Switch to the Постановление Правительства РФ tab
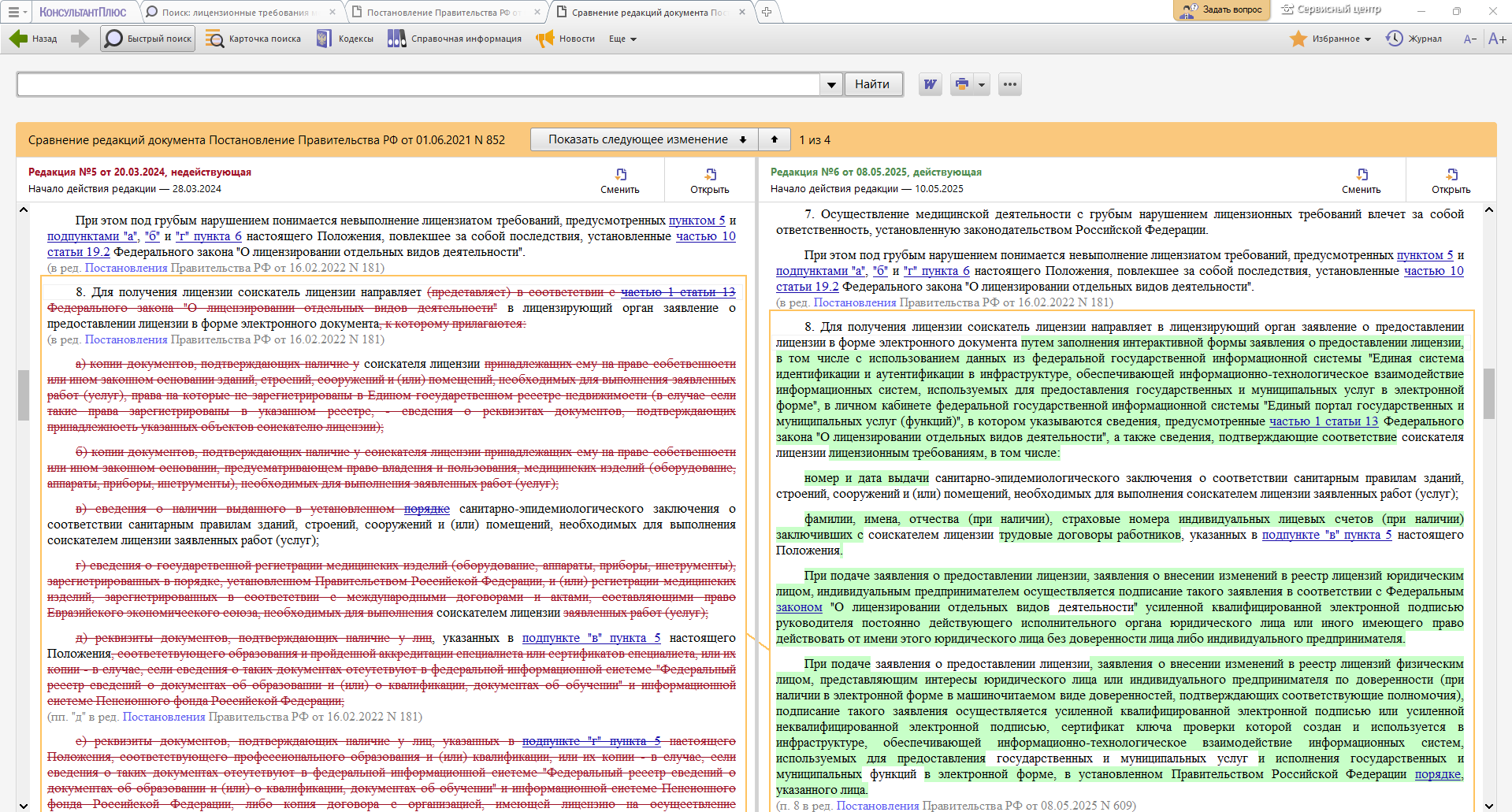Screen dimensions: 1512x812 (444, 13)
